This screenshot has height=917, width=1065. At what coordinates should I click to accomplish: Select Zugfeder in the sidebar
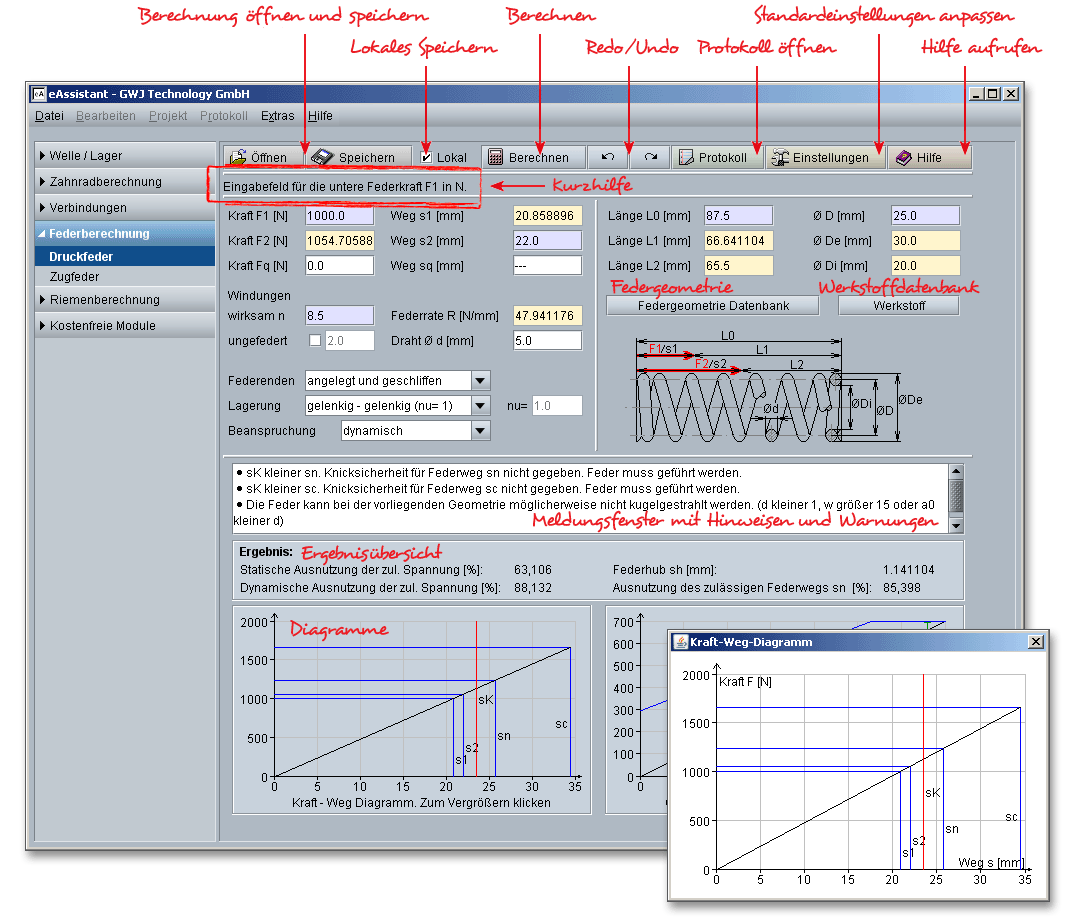tap(75, 277)
